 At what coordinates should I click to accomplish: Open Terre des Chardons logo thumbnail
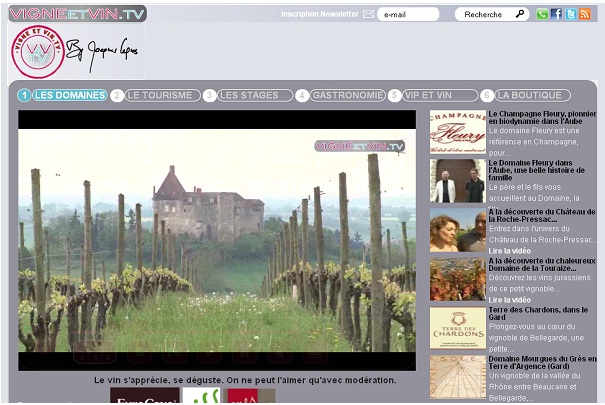(458, 328)
